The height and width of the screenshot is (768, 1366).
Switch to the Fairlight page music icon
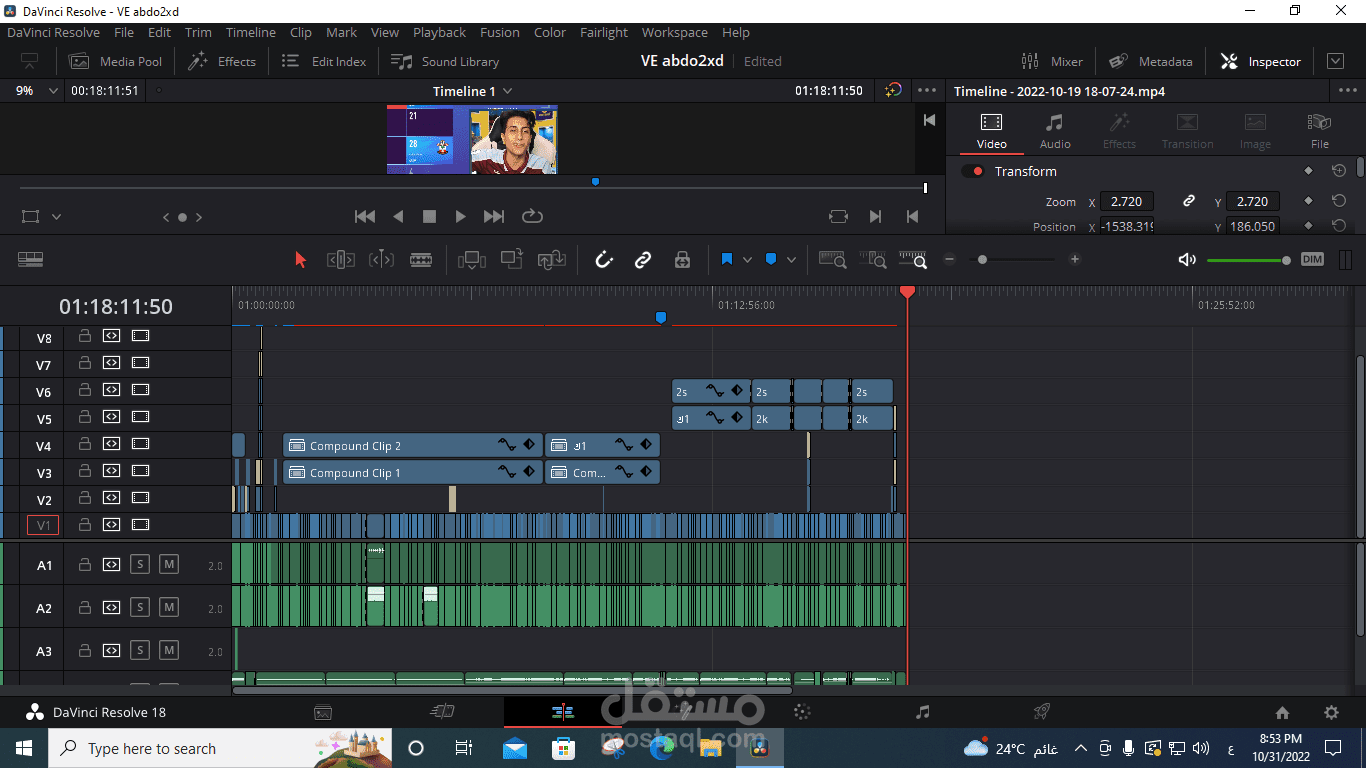tap(922, 712)
